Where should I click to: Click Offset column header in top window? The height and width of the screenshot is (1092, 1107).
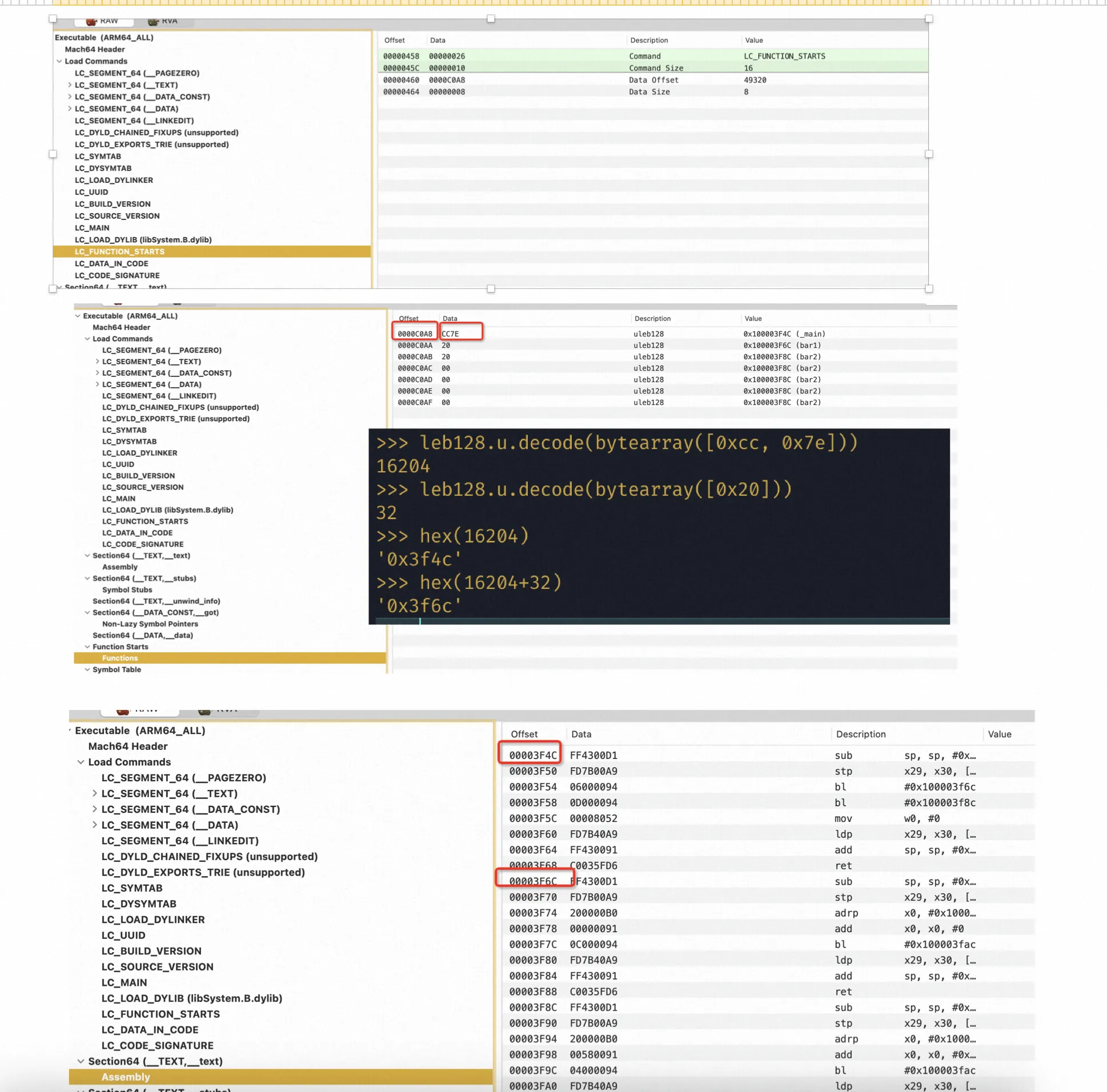[394, 40]
